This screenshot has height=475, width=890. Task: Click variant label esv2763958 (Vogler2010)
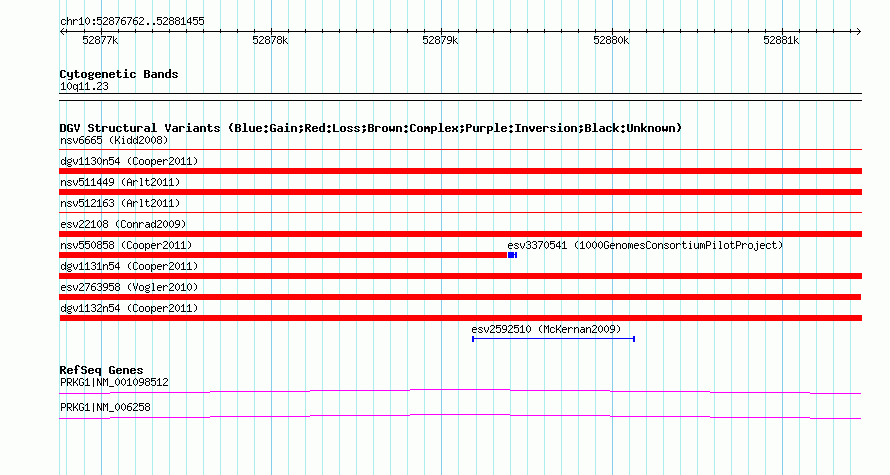pos(129,287)
